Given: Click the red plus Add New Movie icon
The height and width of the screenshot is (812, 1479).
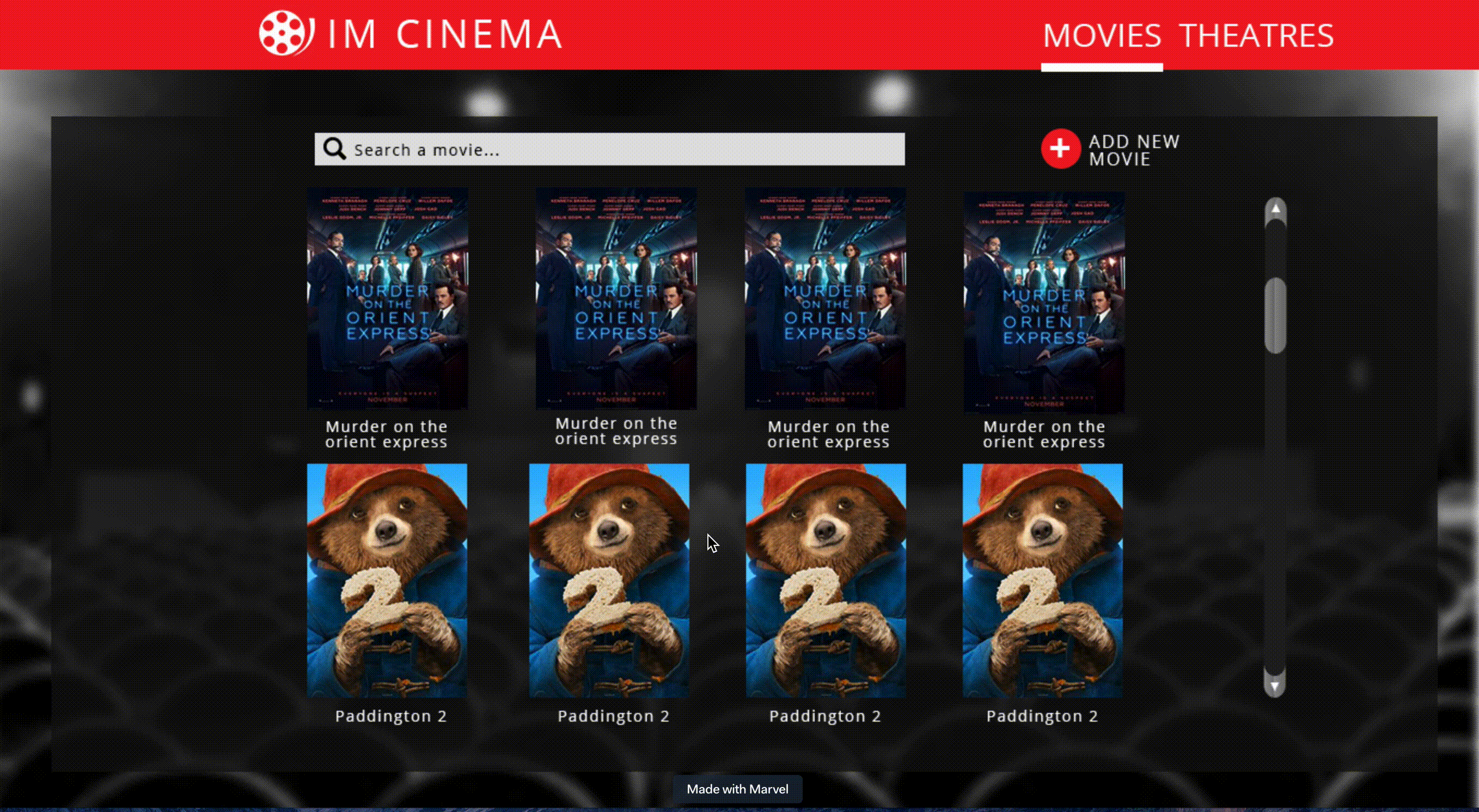Looking at the screenshot, I should pos(1060,149).
